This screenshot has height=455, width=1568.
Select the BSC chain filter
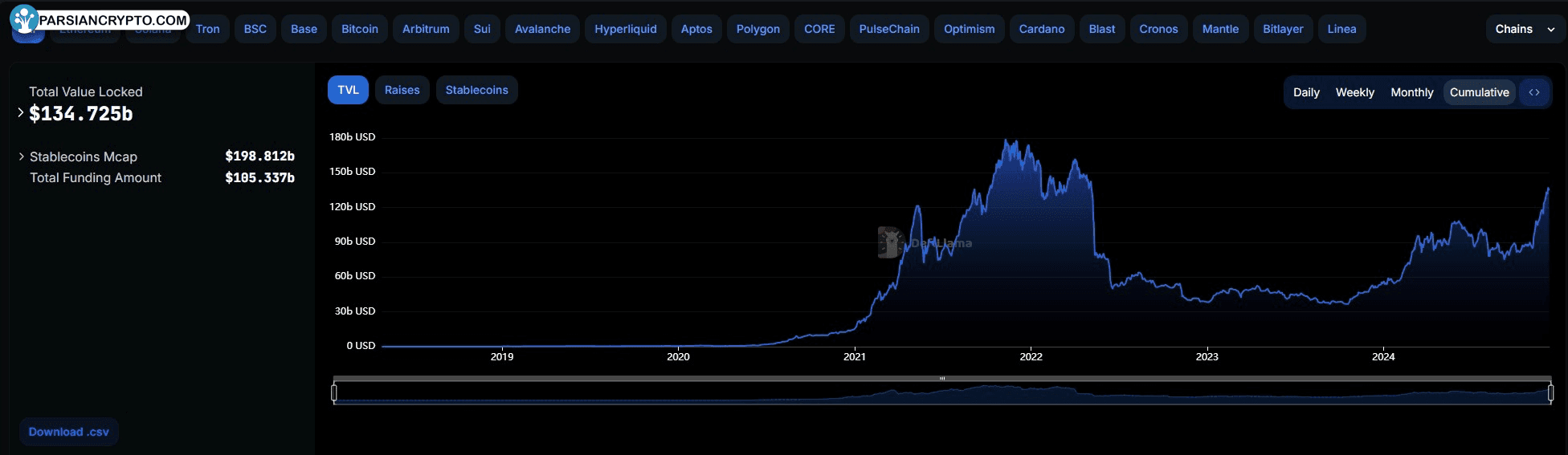tap(255, 29)
